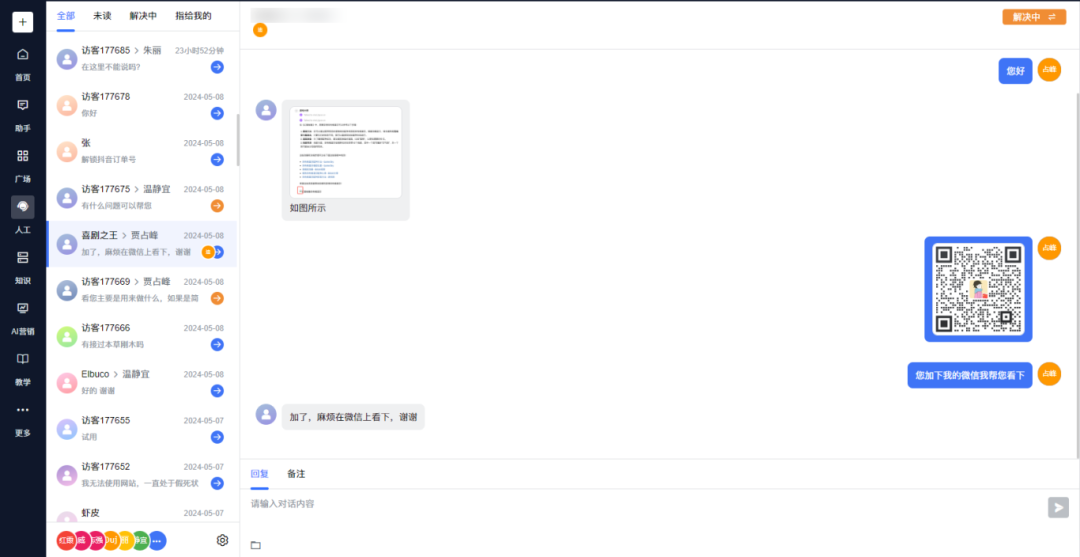This screenshot has height=557, width=1080.
Task: Open conversation 在这里不能说吗?
Action: (142, 59)
